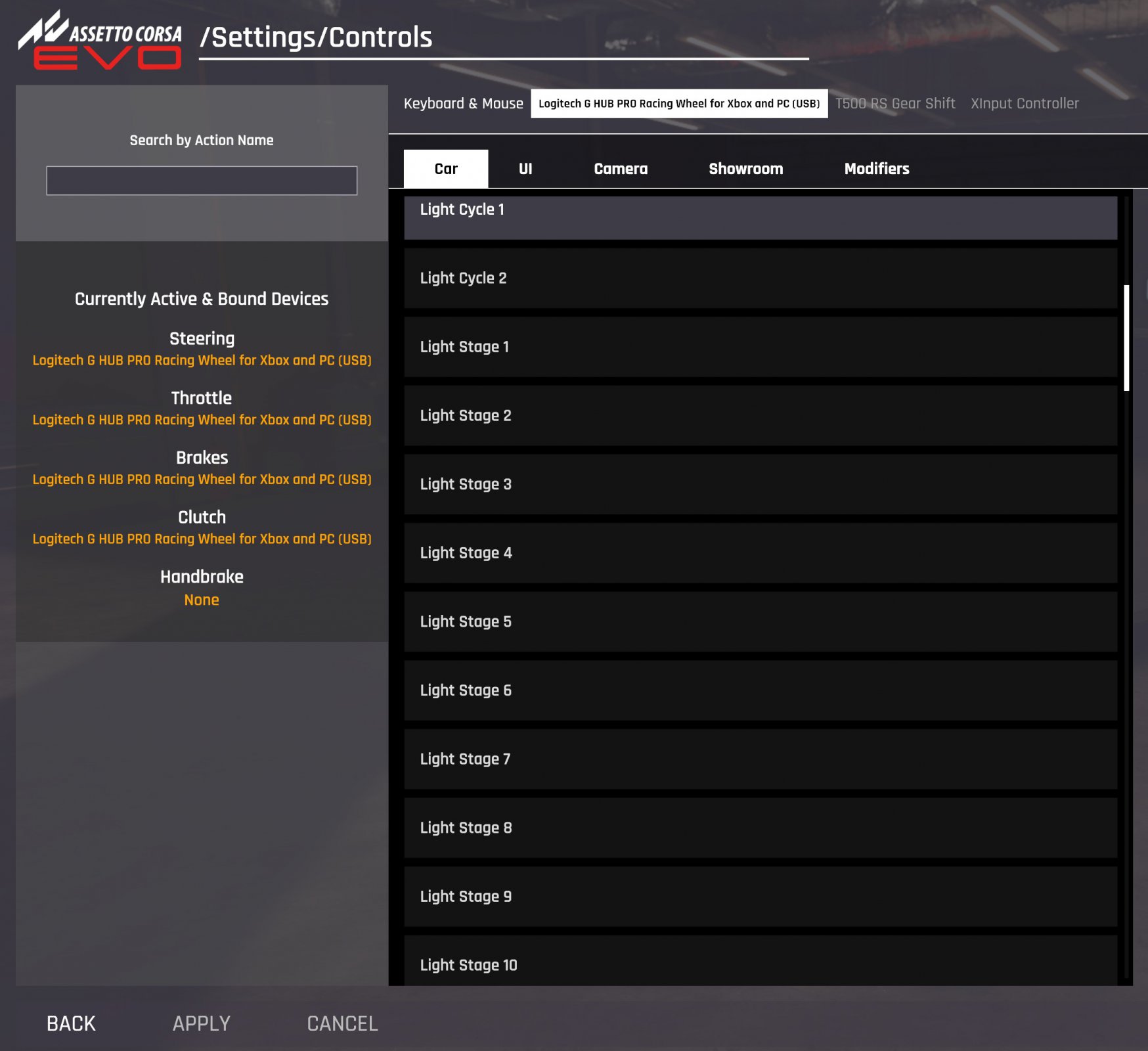Select the T500 RS Gear Shift device
Viewport: 1148px width, 1051px height.
pos(894,104)
